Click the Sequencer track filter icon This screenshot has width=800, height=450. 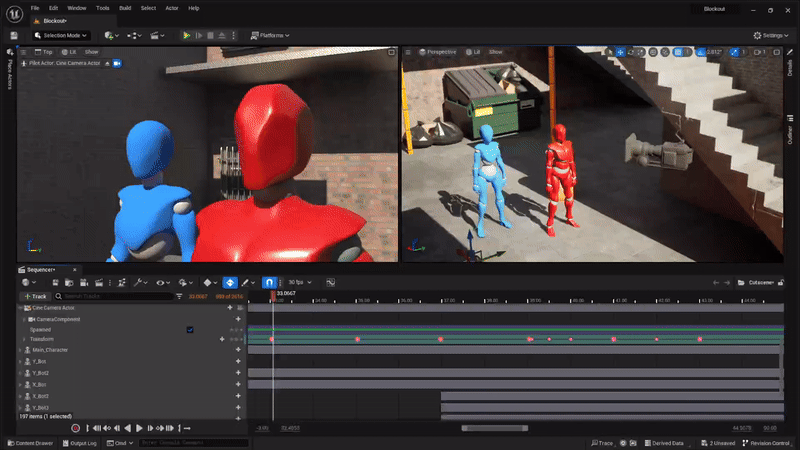pos(179,296)
